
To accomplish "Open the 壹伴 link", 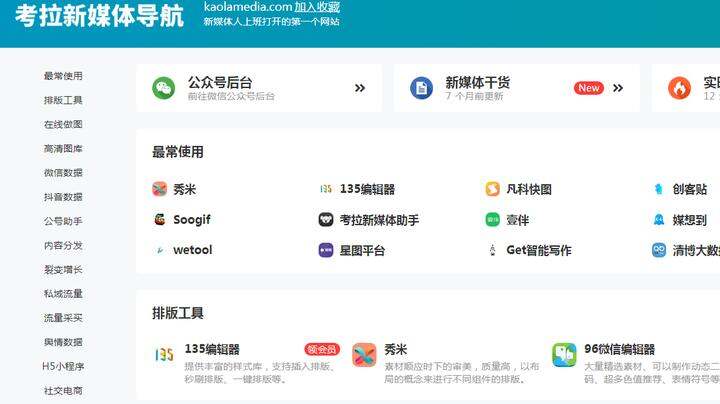I will pos(518,220).
